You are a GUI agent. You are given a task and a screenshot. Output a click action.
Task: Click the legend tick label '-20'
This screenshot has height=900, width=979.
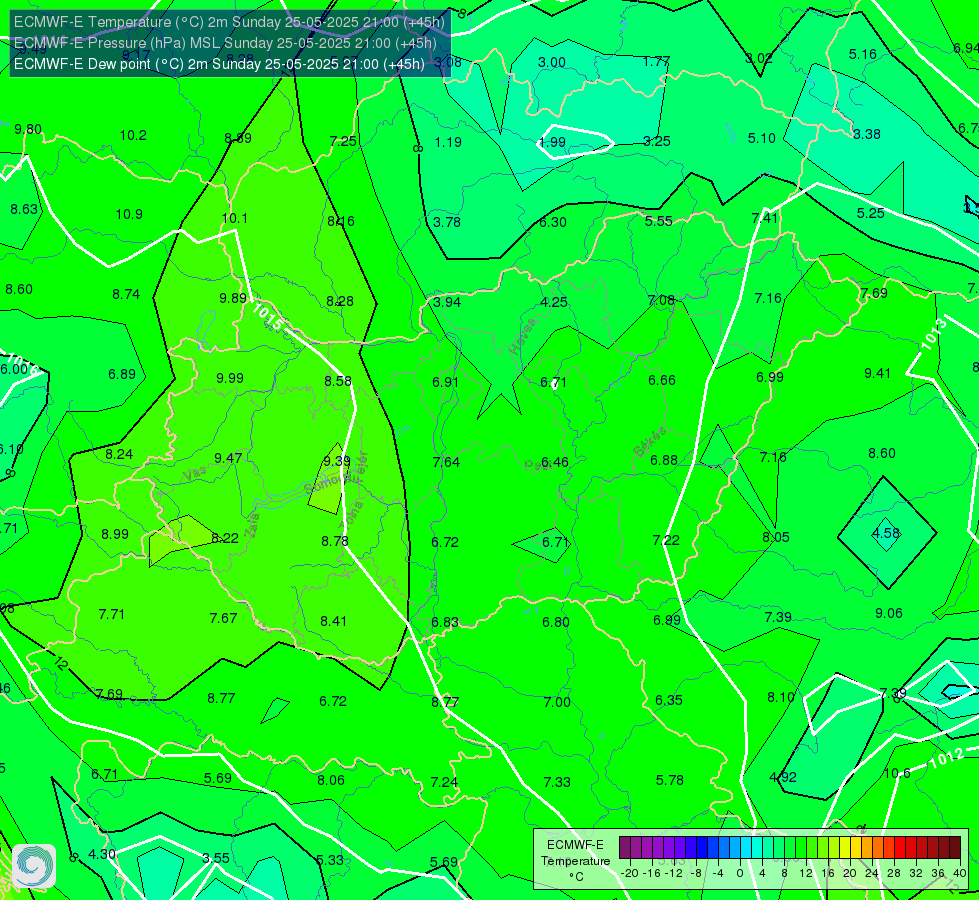coord(630,873)
